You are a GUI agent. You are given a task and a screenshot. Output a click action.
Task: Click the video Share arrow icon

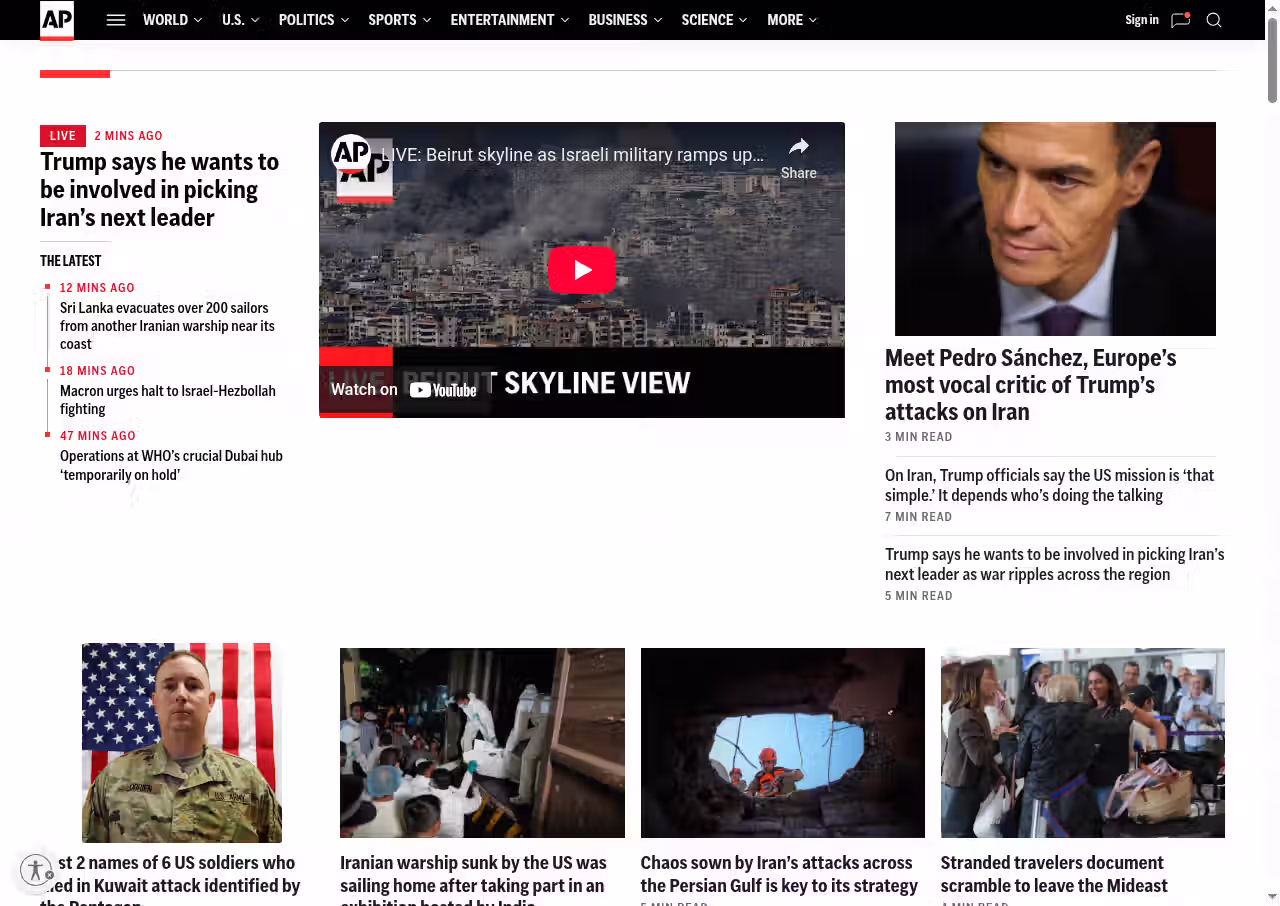pos(798,148)
